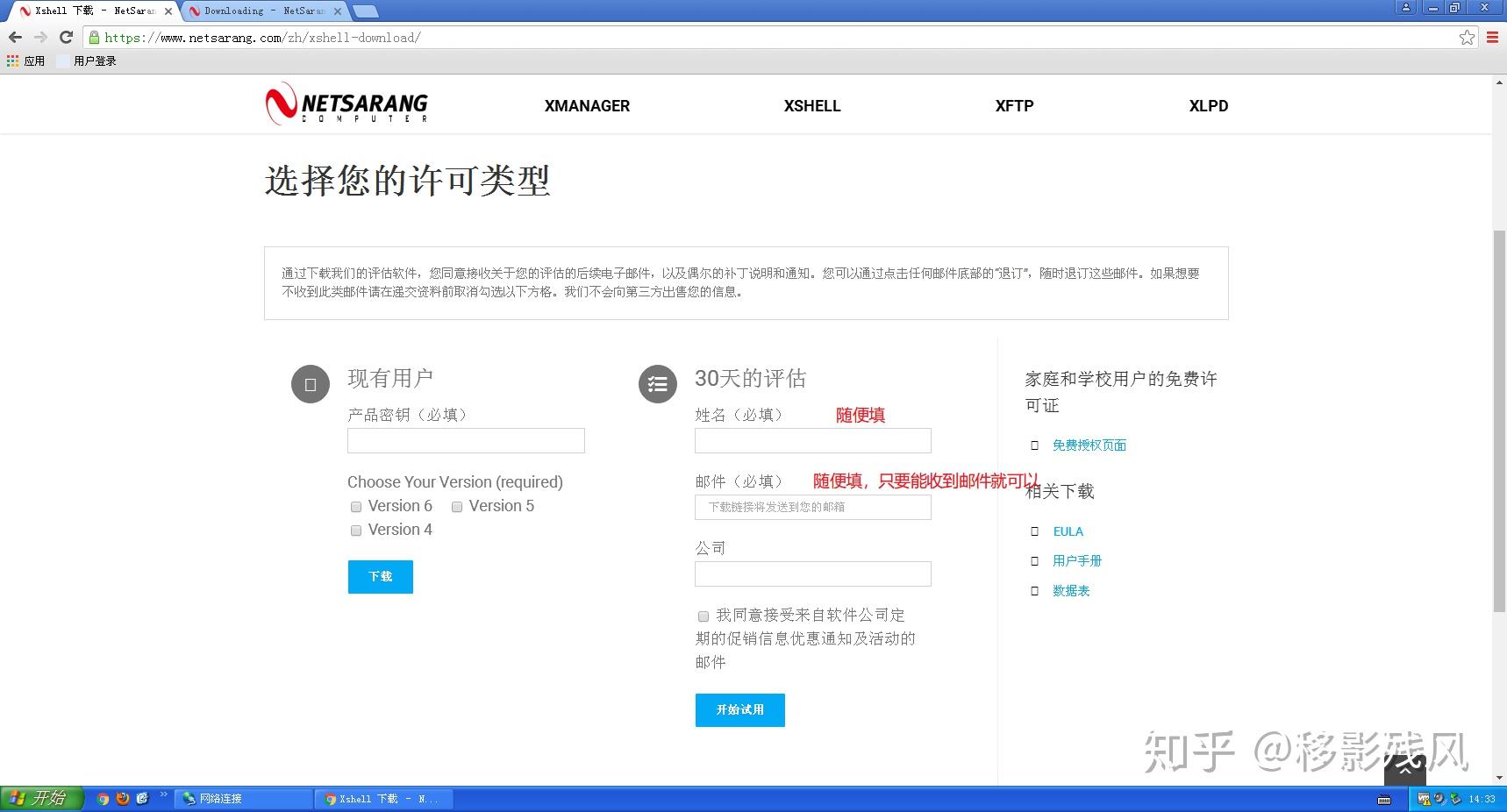Open the EULA link

tap(1068, 531)
